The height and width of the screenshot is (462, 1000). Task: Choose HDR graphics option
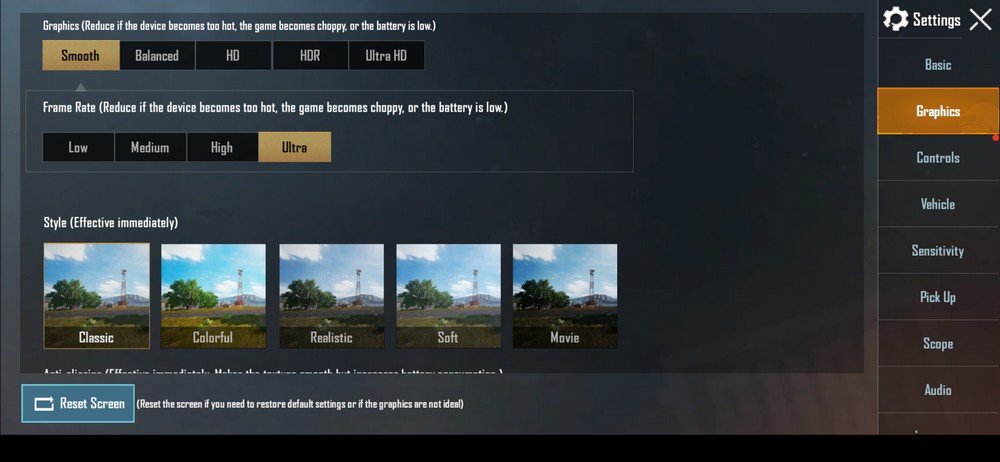tap(310, 56)
